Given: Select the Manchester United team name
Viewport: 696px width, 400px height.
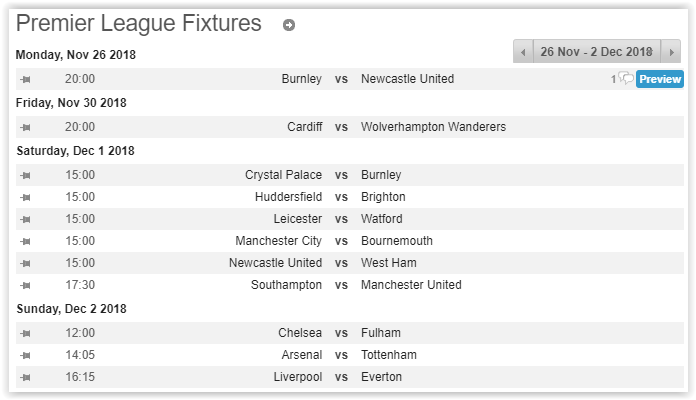Looking at the screenshot, I should 411,285.
